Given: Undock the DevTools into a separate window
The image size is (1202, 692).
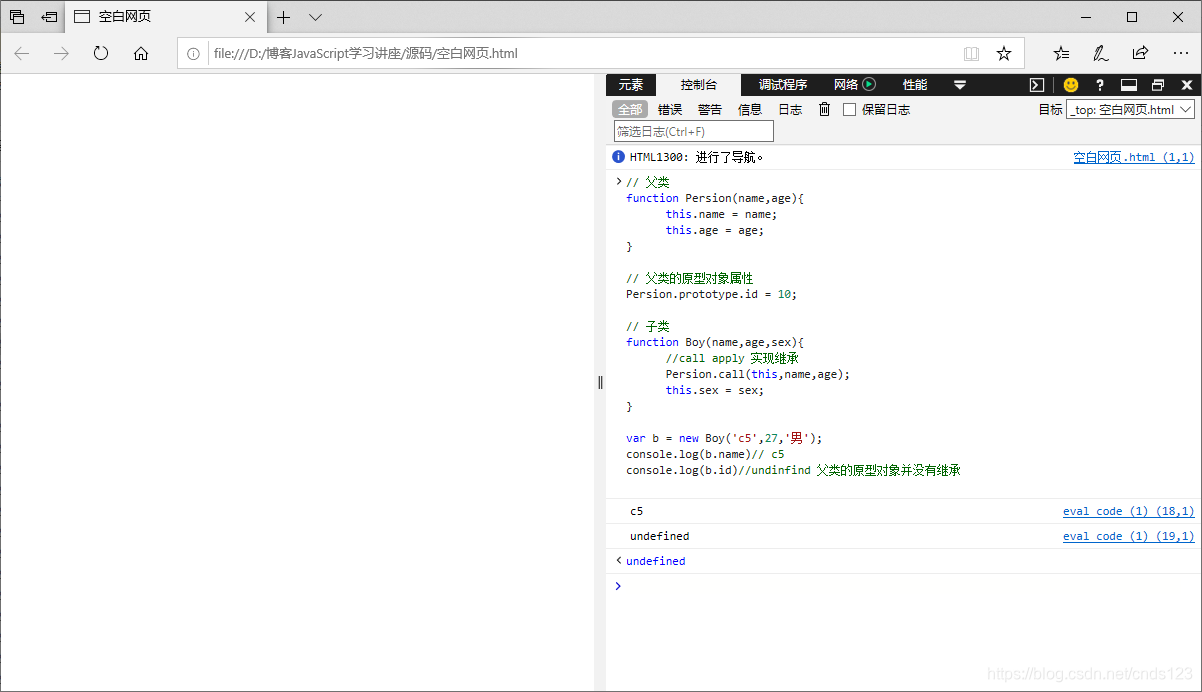Looking at the screenshot, I should coord(1158,85).
